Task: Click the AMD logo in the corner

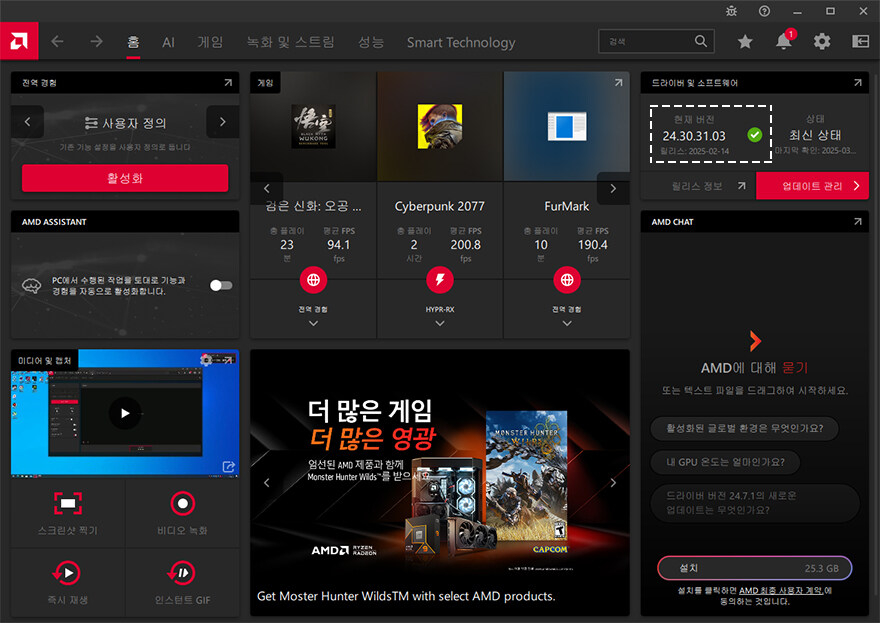Action: pos(20,41)
